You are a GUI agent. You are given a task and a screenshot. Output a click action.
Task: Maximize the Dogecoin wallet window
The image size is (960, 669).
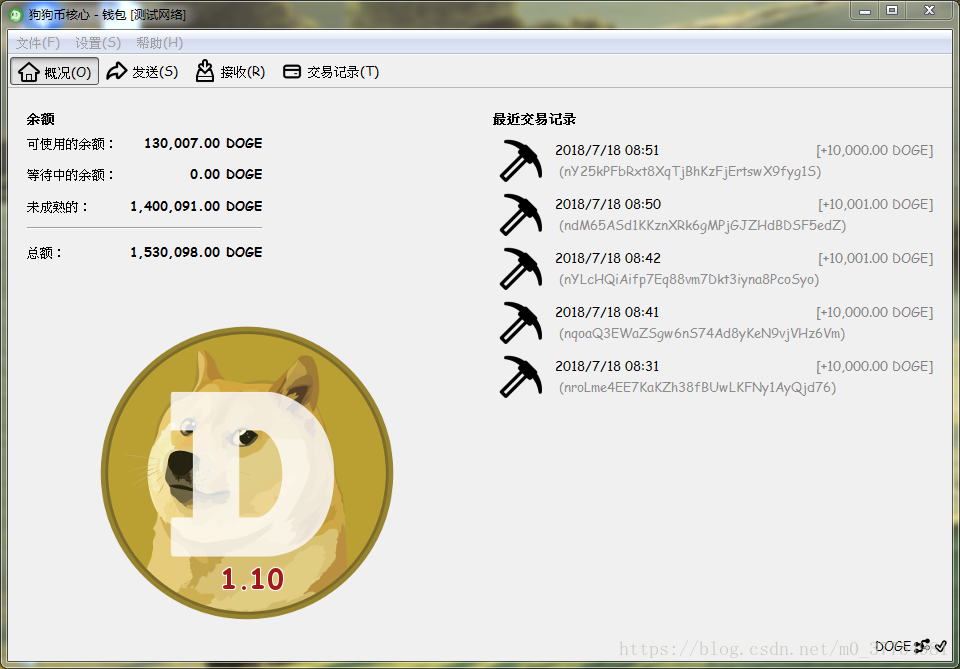pyautogui.click(x=892, y=11)
